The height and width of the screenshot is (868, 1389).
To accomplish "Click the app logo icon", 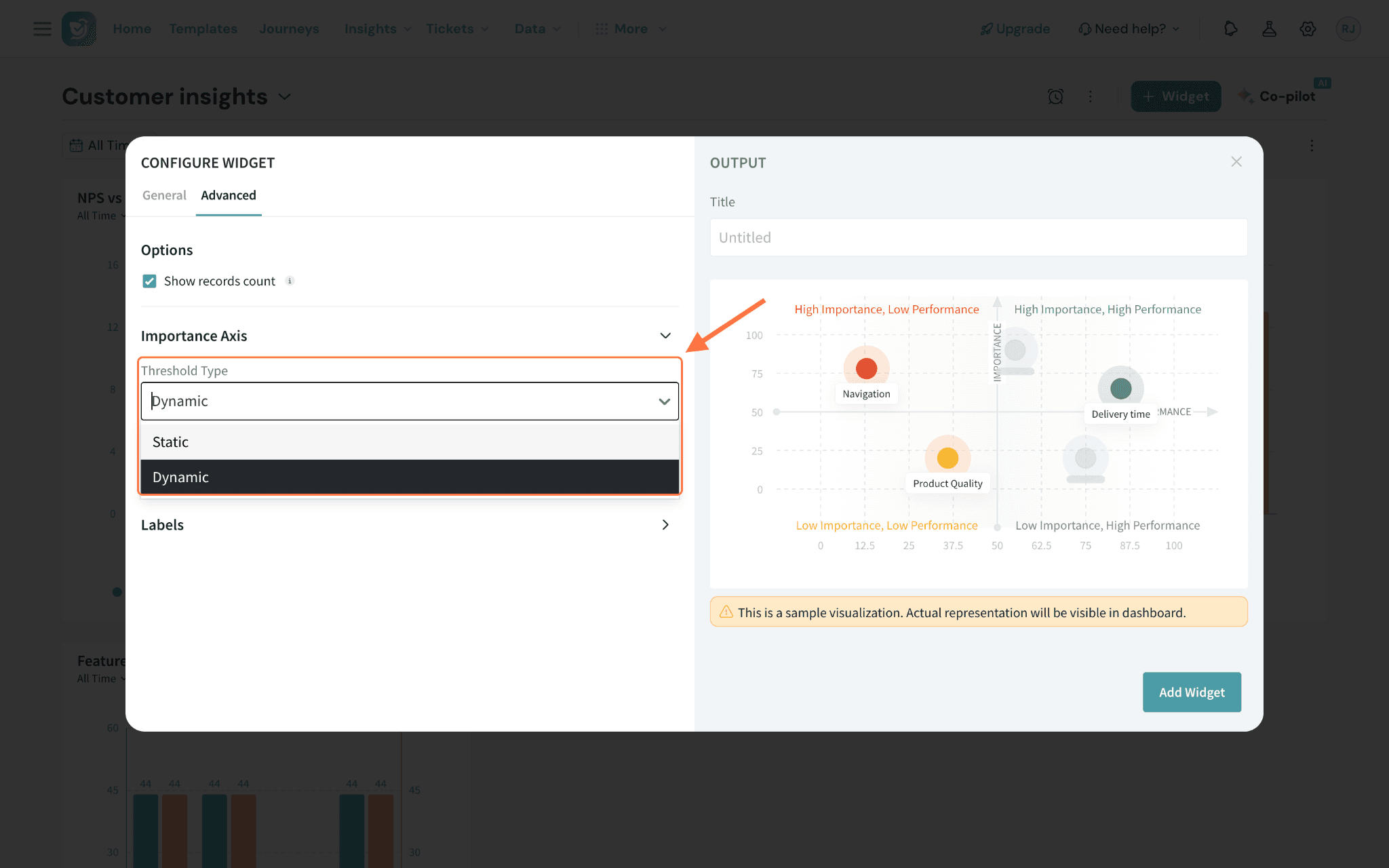I will [x=79, y=28].
